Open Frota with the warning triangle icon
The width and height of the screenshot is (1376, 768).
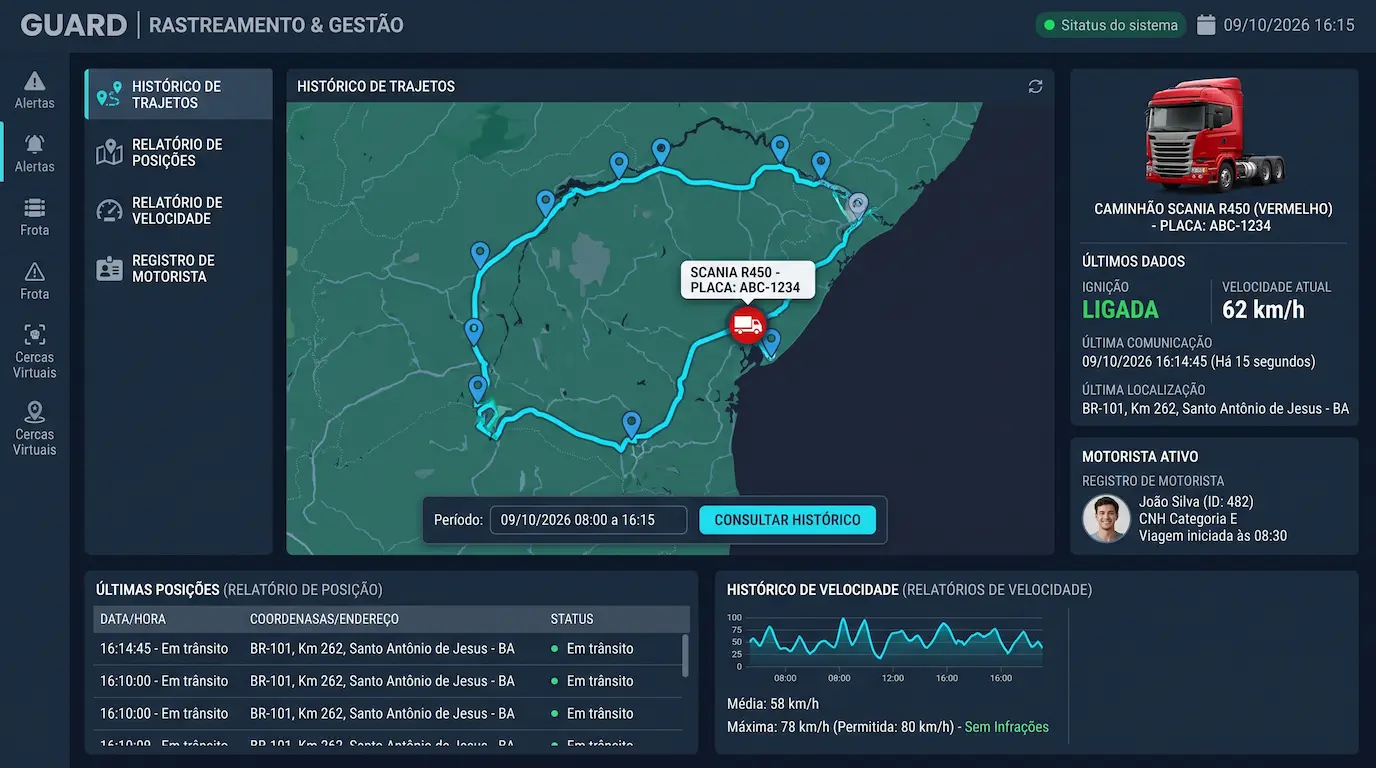click(34, 281)
